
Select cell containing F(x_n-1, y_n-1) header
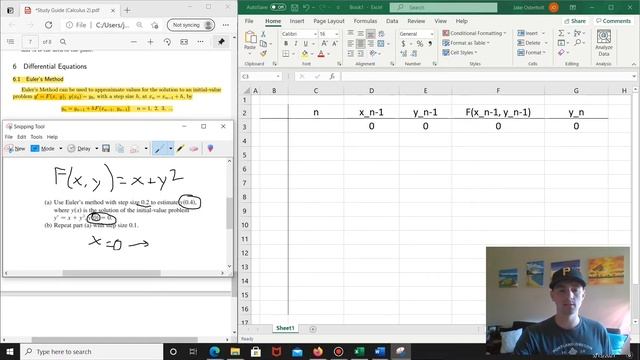click(x=498, y=112)
